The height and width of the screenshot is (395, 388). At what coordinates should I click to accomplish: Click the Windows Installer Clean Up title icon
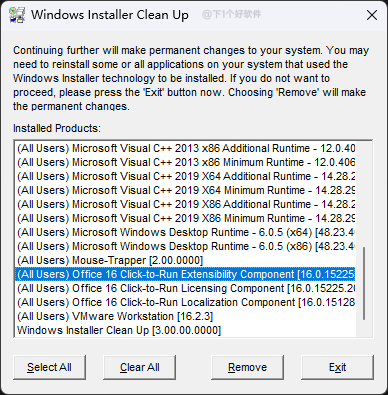17,15
